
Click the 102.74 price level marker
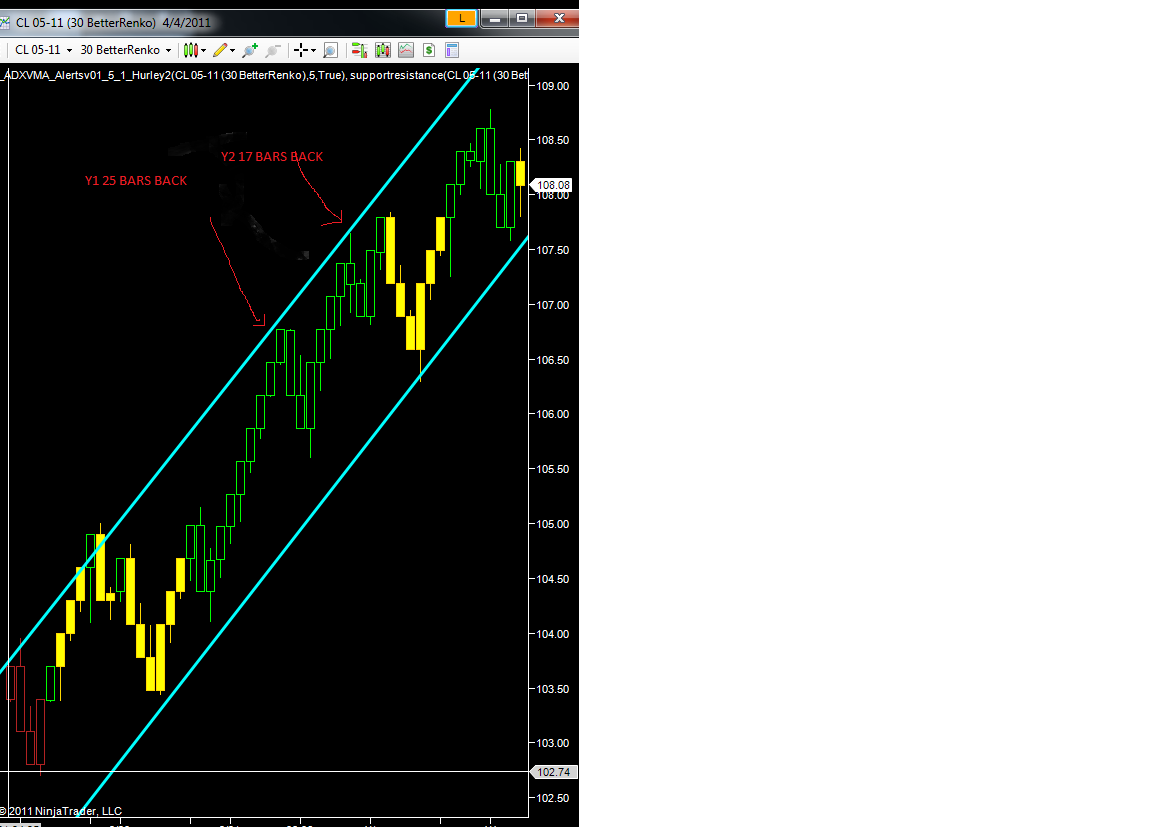[553, 772]
